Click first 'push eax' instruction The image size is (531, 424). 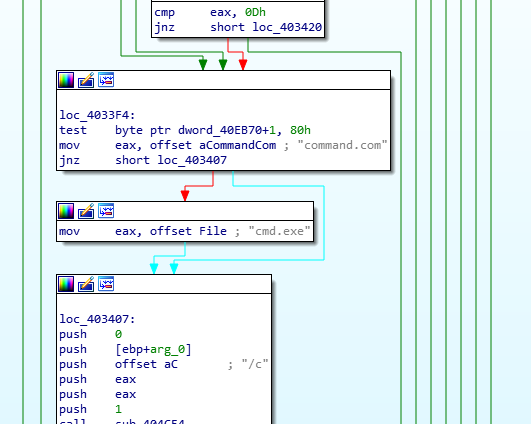pos(98,379)
